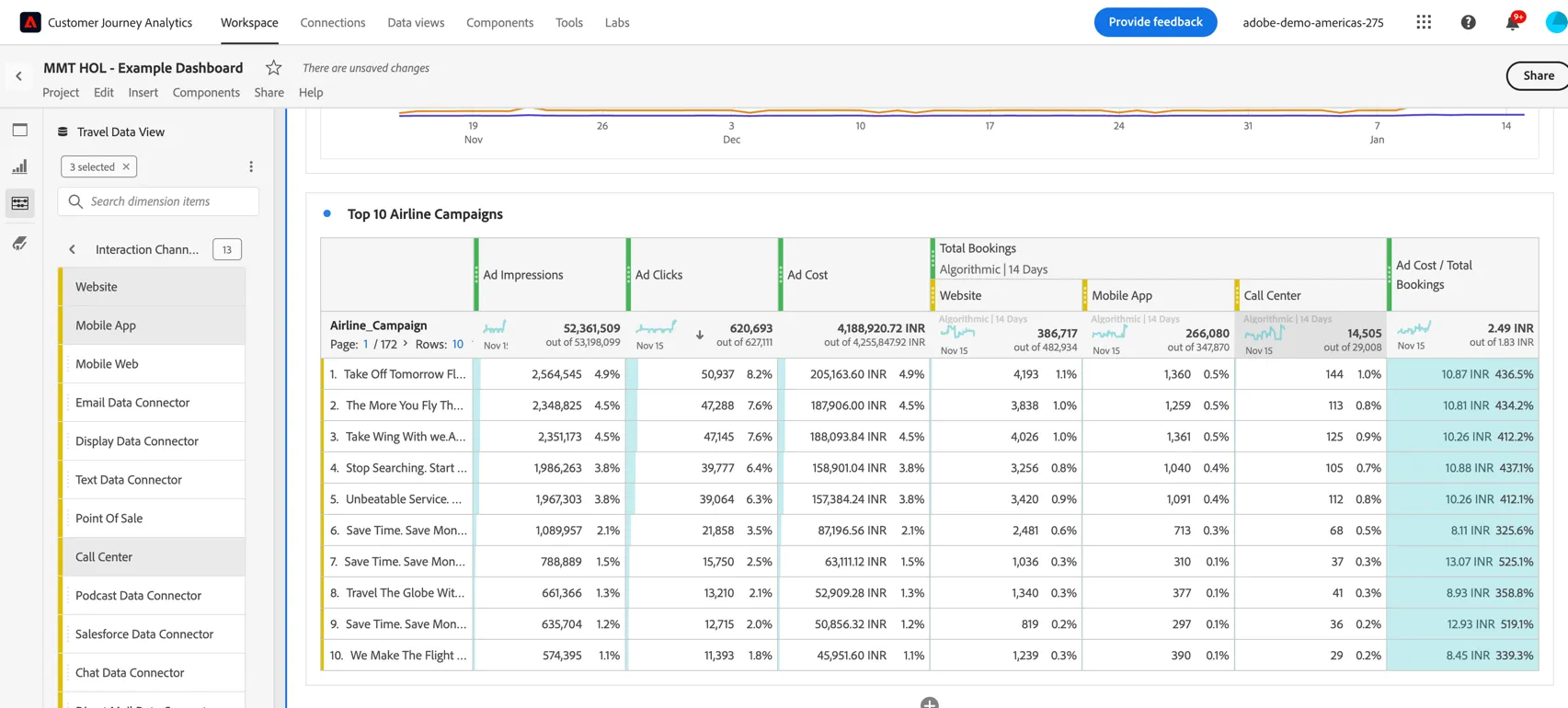Go back with the left chevron beside project title
The width and height of the screenshot is (1568, 708).
pyautogui.click(x=18, y=76)
